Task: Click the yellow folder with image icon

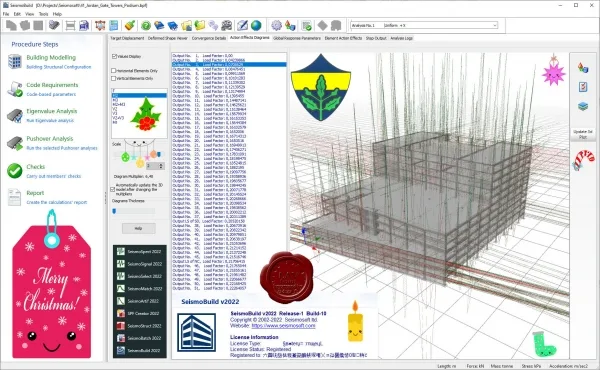Action: [x=186, y=25]
